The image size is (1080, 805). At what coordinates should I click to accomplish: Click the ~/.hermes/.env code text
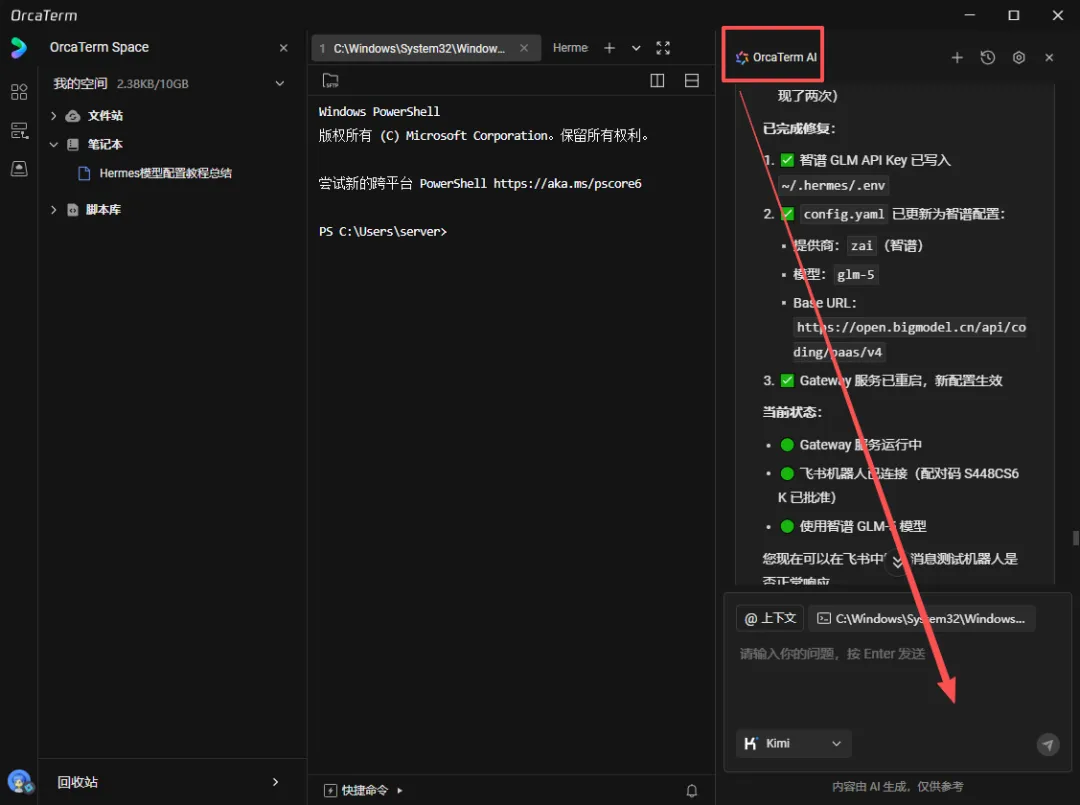(833, 185)
